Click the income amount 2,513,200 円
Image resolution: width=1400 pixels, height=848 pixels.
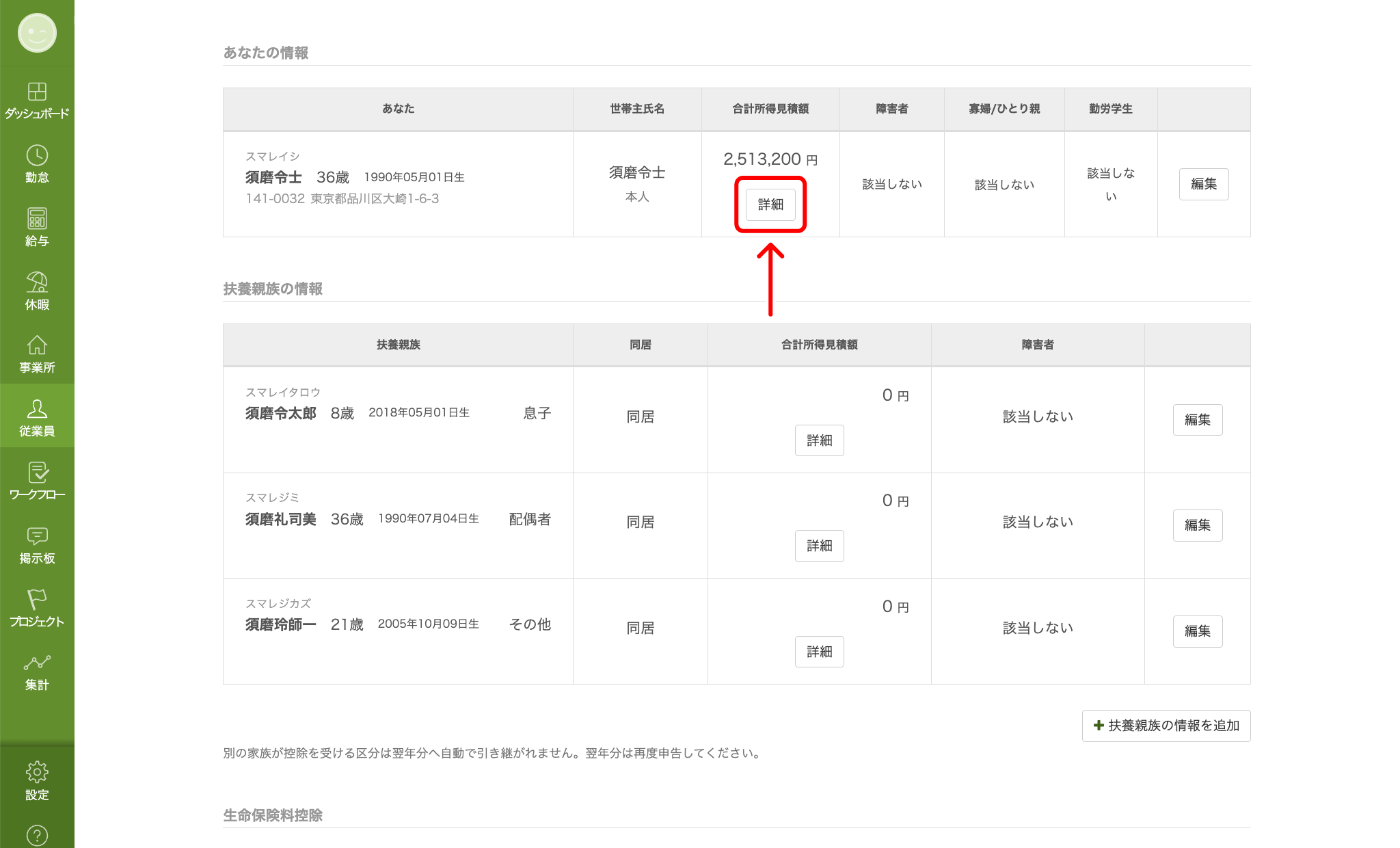770,159
